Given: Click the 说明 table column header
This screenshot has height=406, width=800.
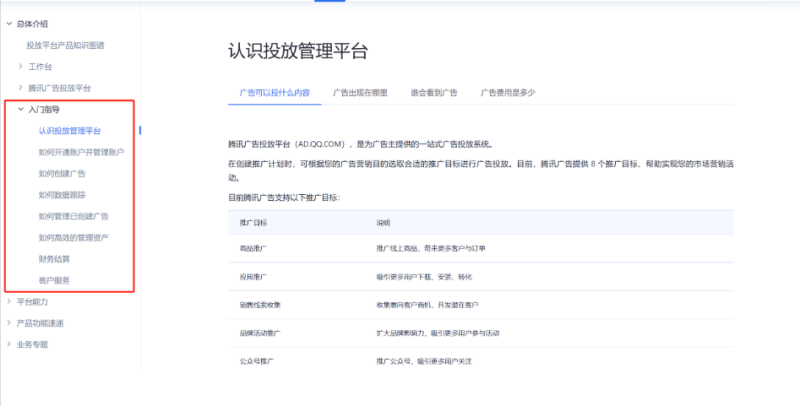Looking at the screenshot, I should point(383,223).
